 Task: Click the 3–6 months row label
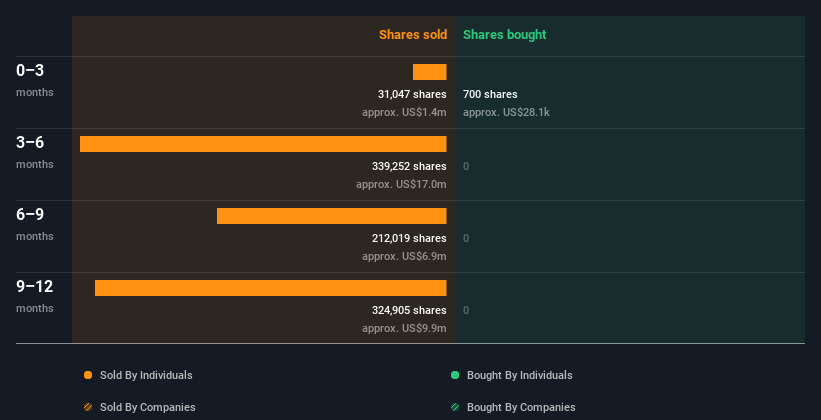(x=35, y=152)
